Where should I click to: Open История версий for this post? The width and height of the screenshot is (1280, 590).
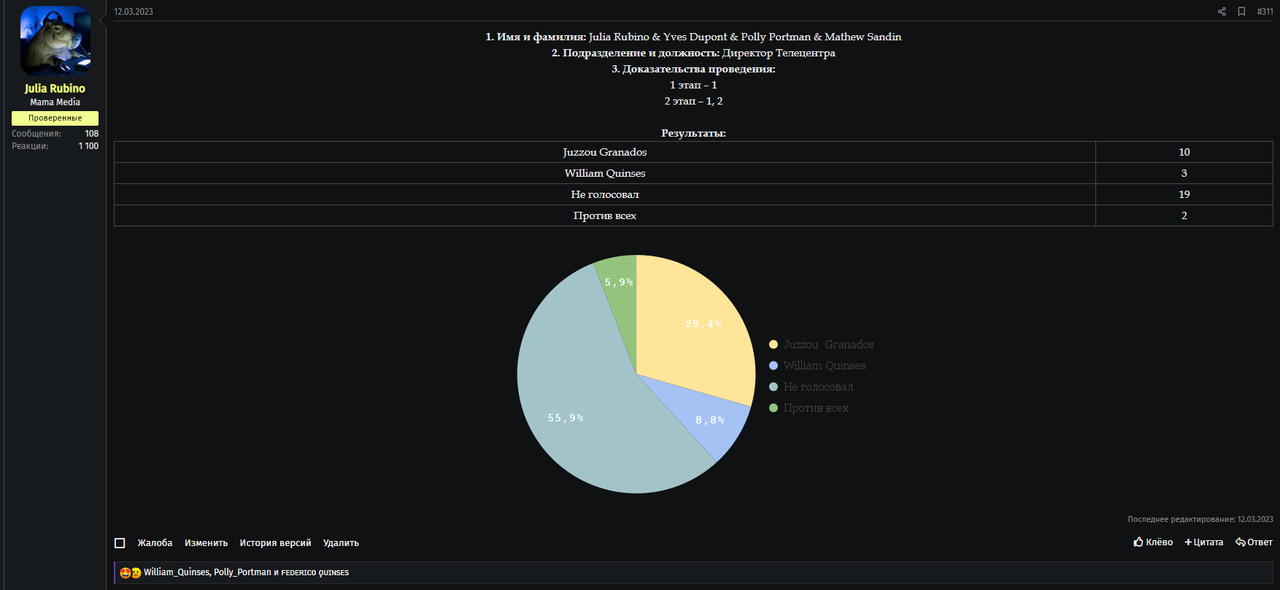pos(275,543)
